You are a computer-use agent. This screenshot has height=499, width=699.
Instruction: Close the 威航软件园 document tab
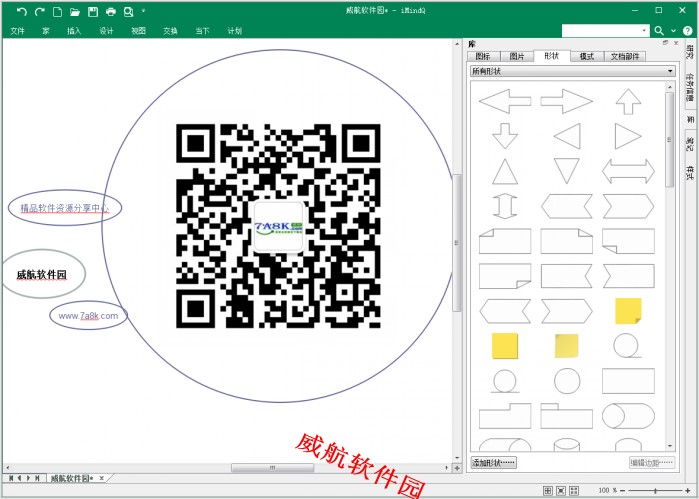102,478
